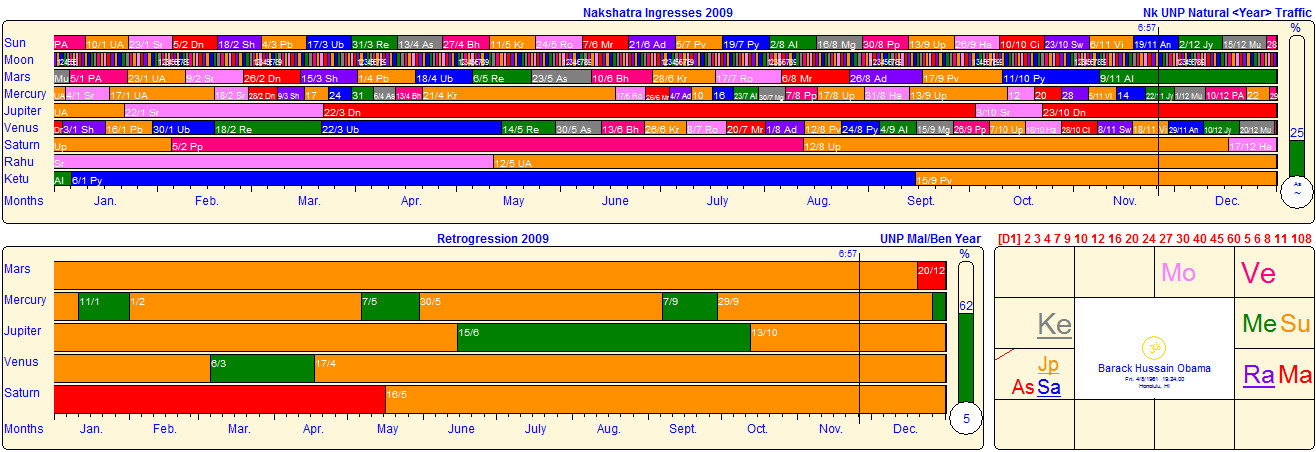The width and height of the screenshot is (1316, 452).
Task: Select the Rahu (Ra) glyph in the chart
Action: tap(1258, 376)
